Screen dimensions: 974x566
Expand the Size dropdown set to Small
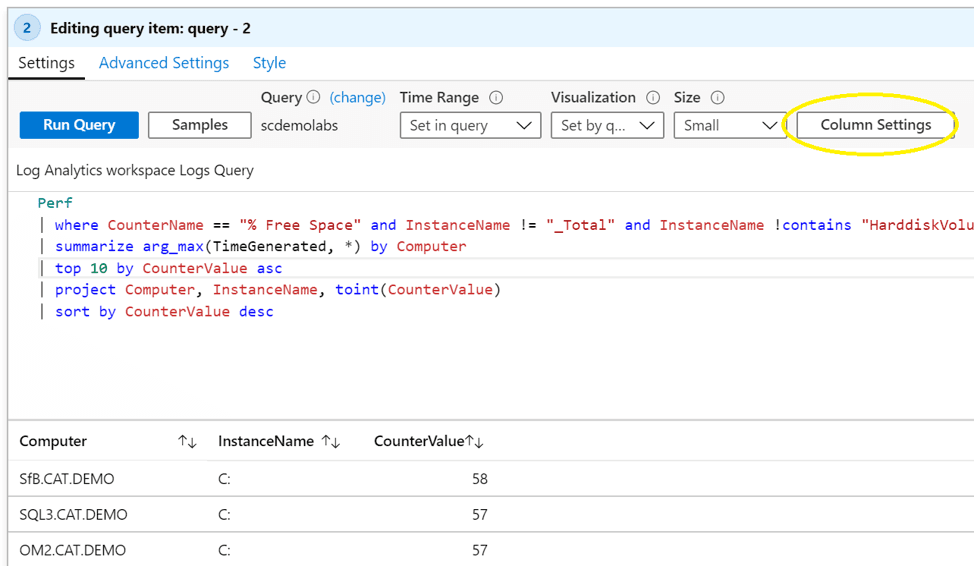(729, 125)
